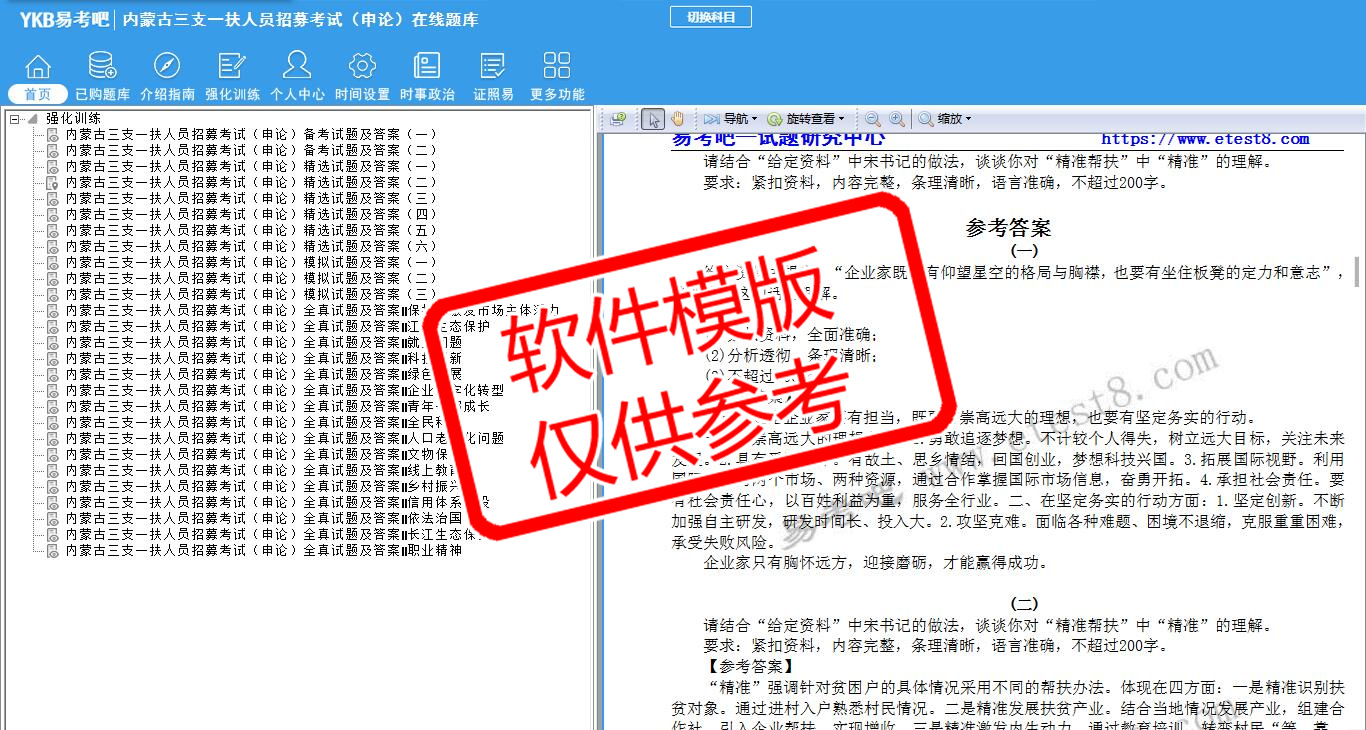Open 时间设置 gear icon
This screenshot has width=1366, height=730.
click(x=362, y=68)
